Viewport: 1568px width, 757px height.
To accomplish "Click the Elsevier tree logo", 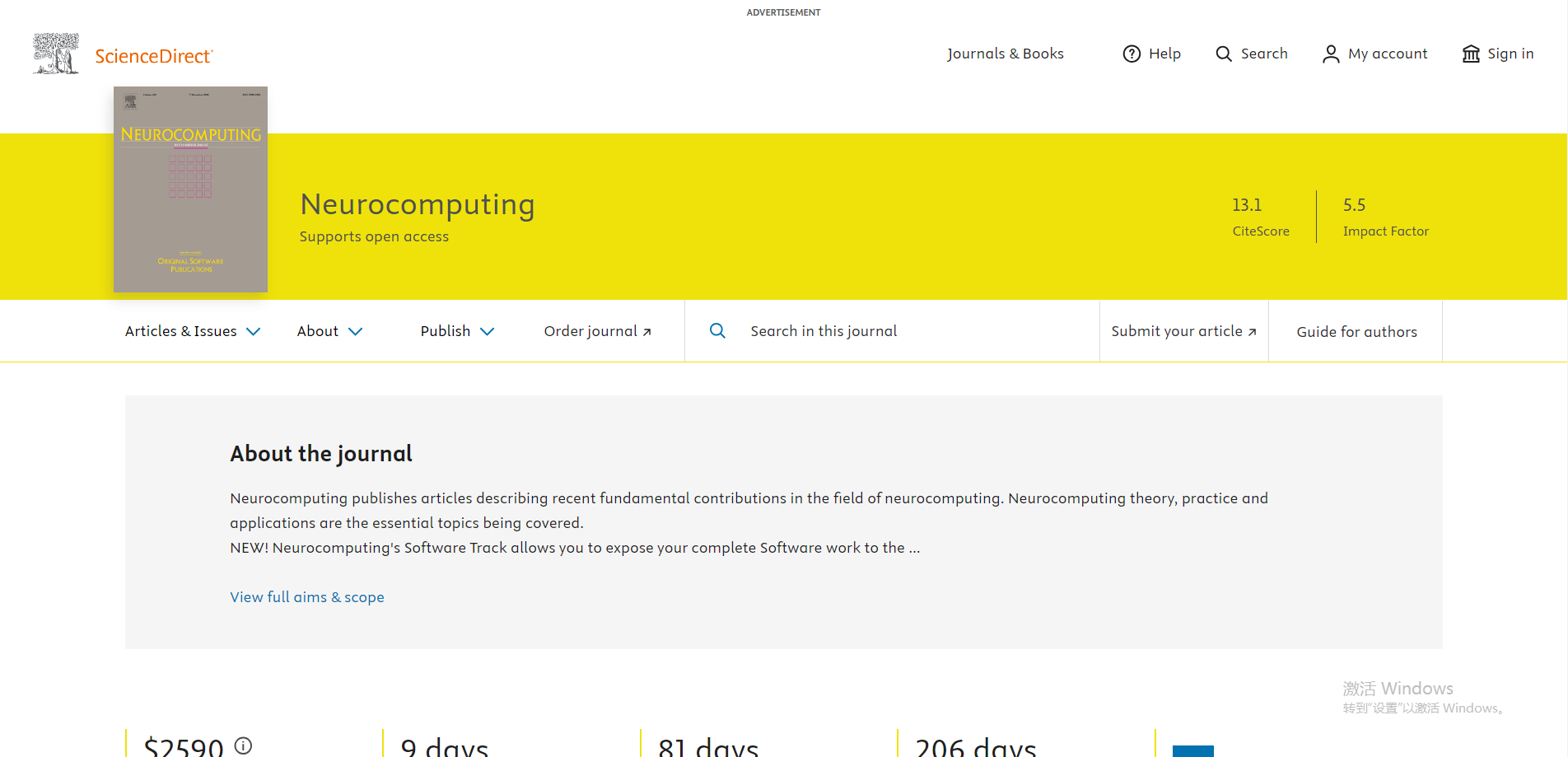I will tap(56, 54).
